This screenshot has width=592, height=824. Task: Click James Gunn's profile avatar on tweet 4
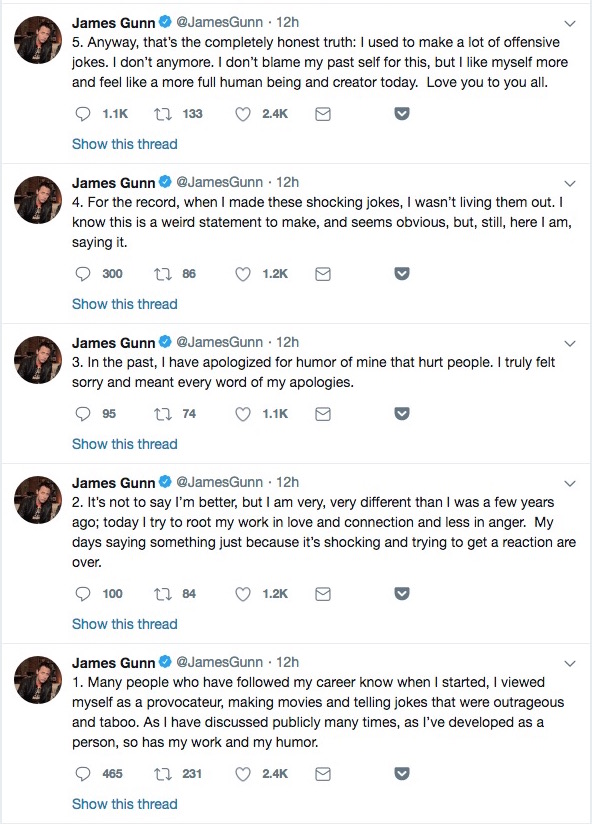pos(37,198)
